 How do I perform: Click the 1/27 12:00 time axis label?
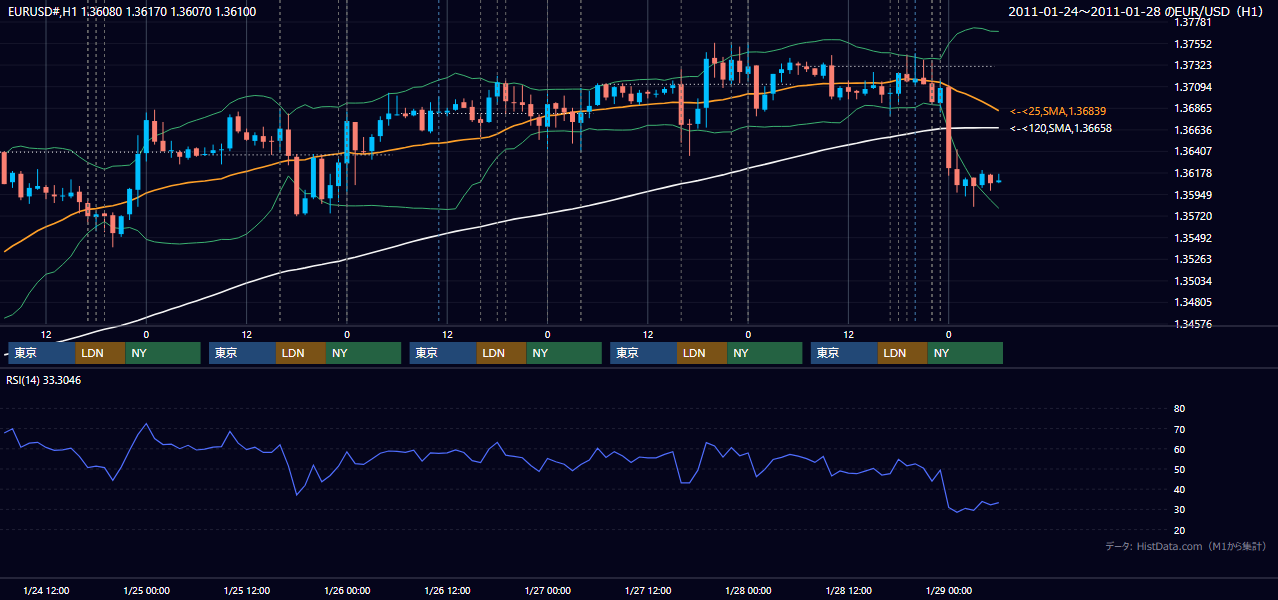(x=648, y=590)
